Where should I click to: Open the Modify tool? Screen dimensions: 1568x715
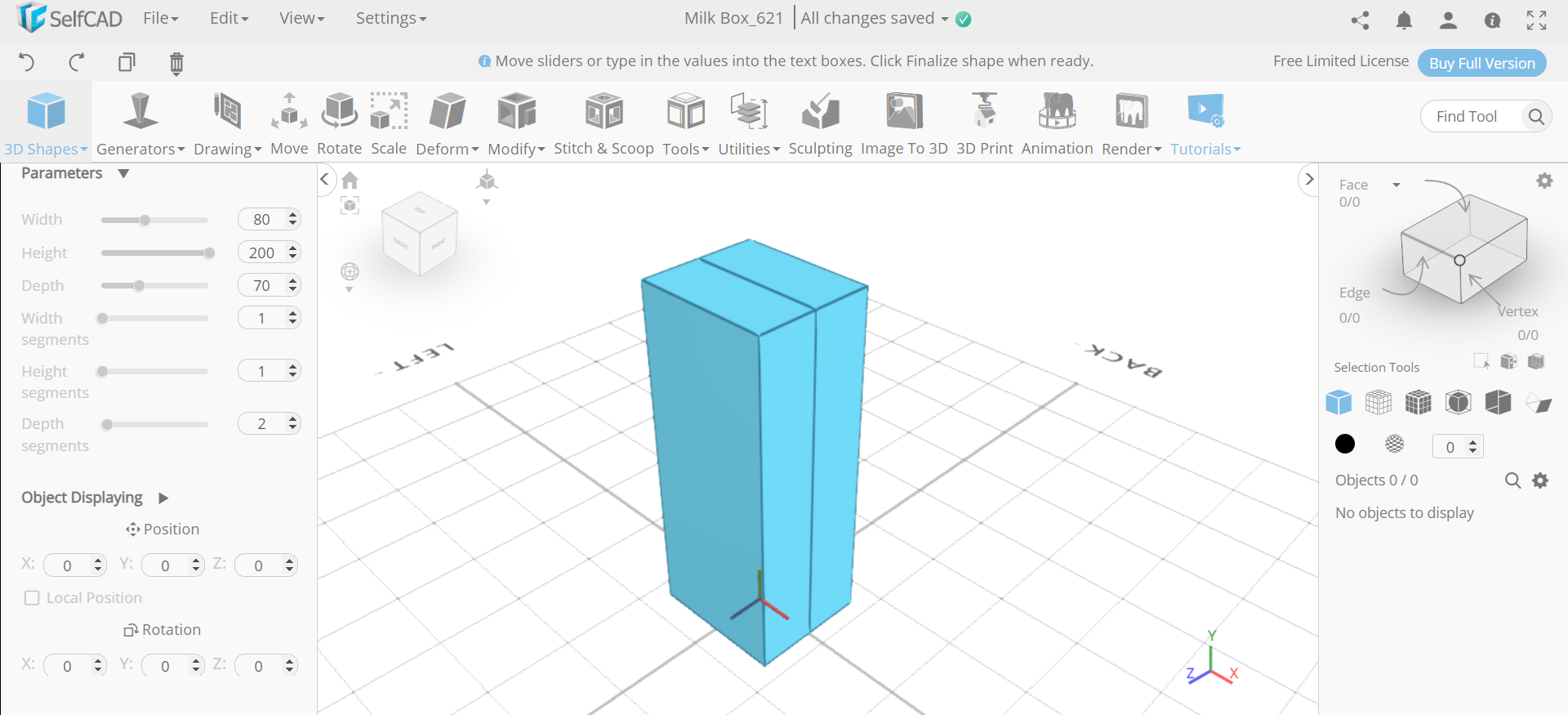point(516,123)
